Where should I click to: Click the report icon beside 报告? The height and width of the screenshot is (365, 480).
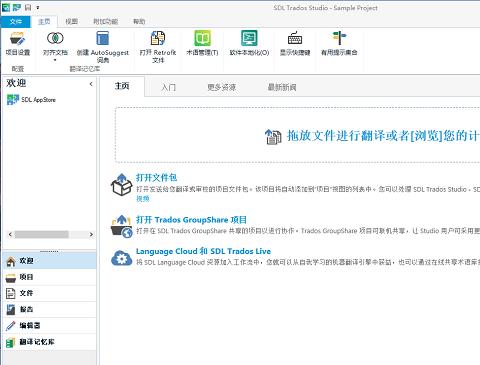[x=11, y=310]
